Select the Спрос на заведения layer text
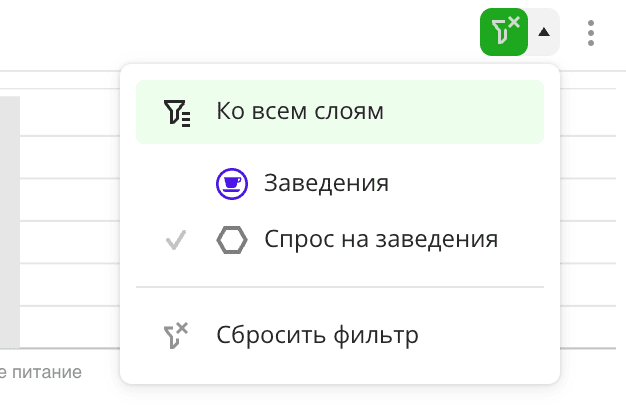 point(381,240)
